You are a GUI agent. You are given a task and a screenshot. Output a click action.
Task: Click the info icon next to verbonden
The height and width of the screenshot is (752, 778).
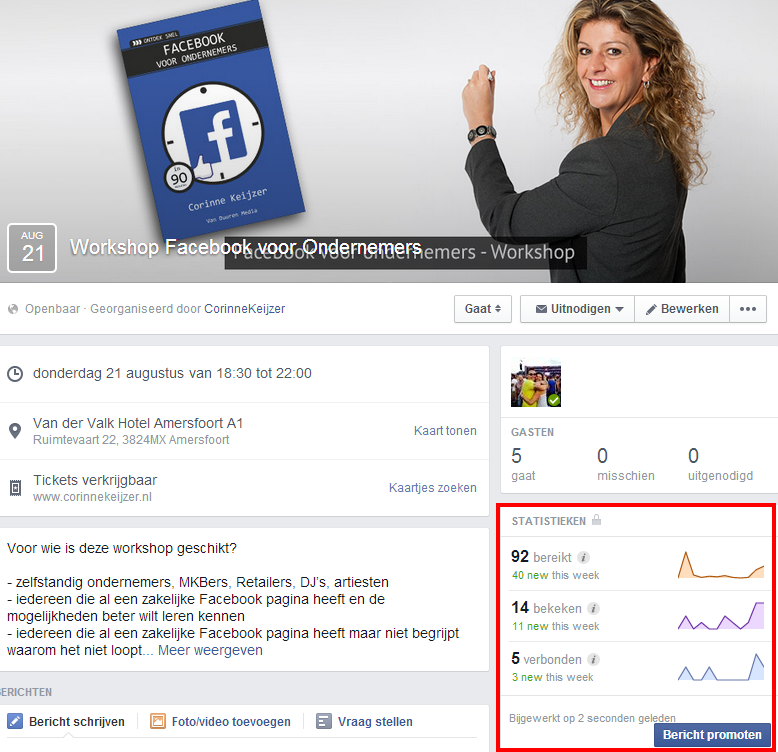(593, 659)
